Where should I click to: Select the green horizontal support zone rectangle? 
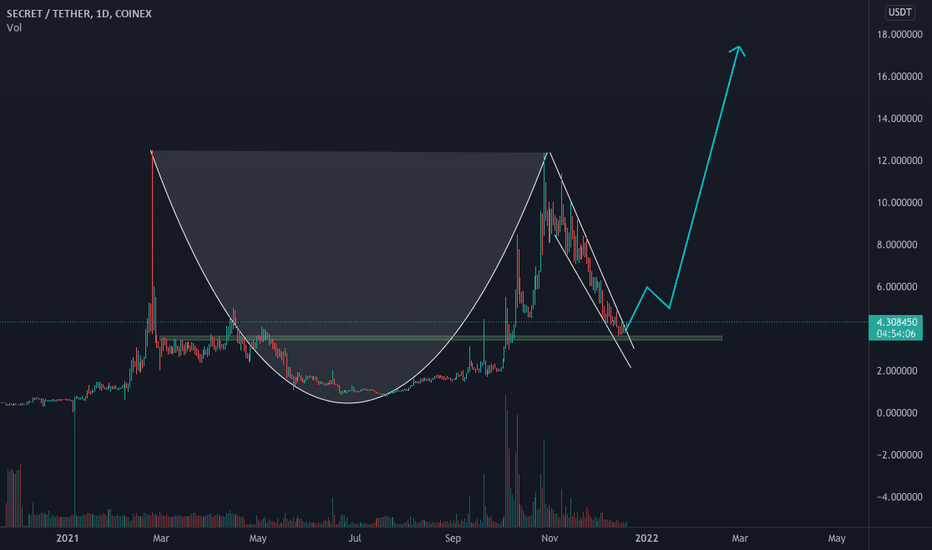pos(440,338)
